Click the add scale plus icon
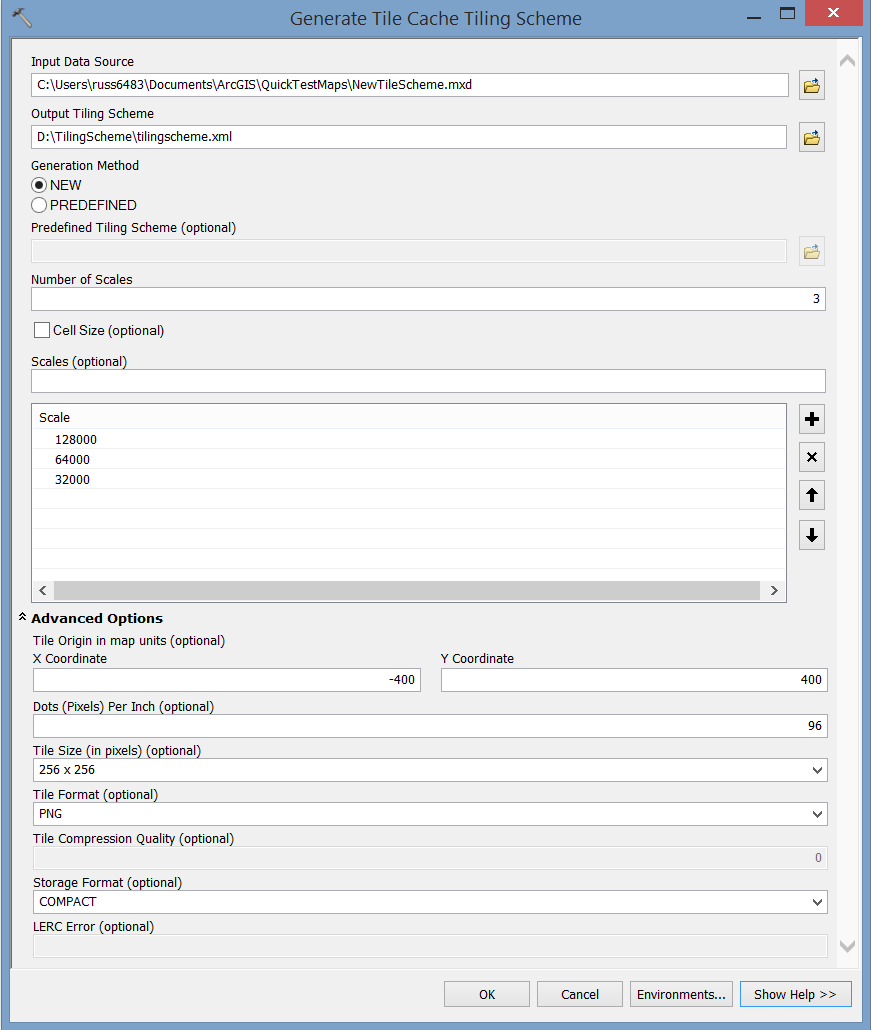 click(812, 420)
